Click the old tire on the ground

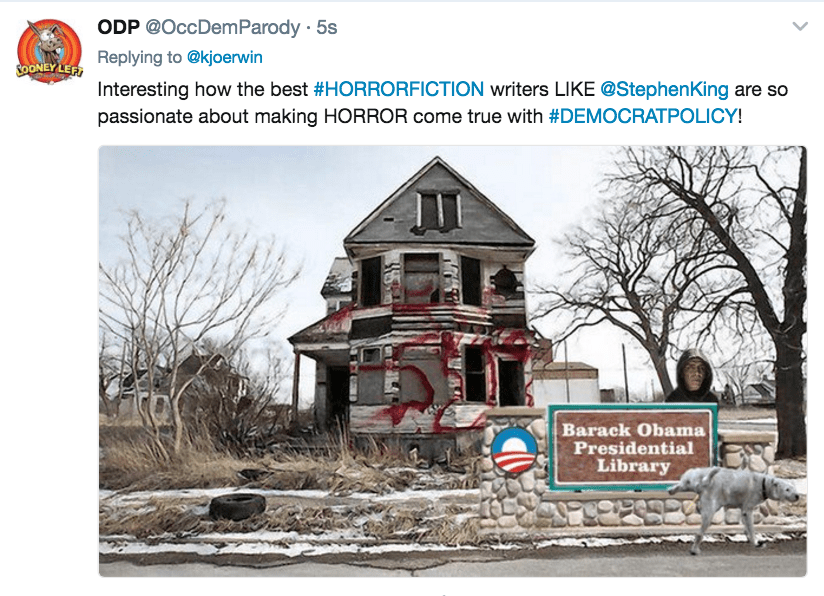(x=238, y=506)
